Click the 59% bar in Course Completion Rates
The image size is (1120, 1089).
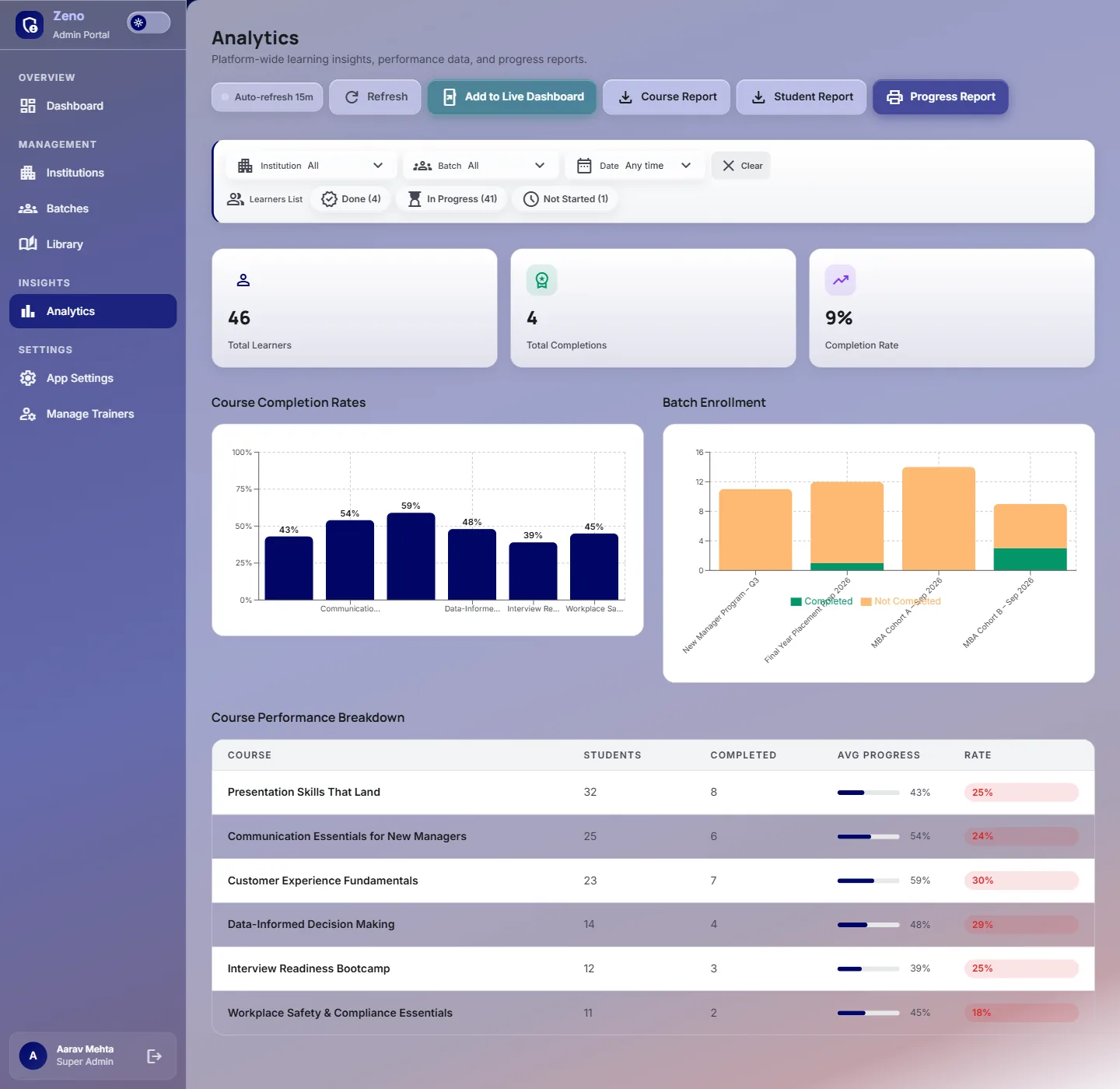pos(411,556)
